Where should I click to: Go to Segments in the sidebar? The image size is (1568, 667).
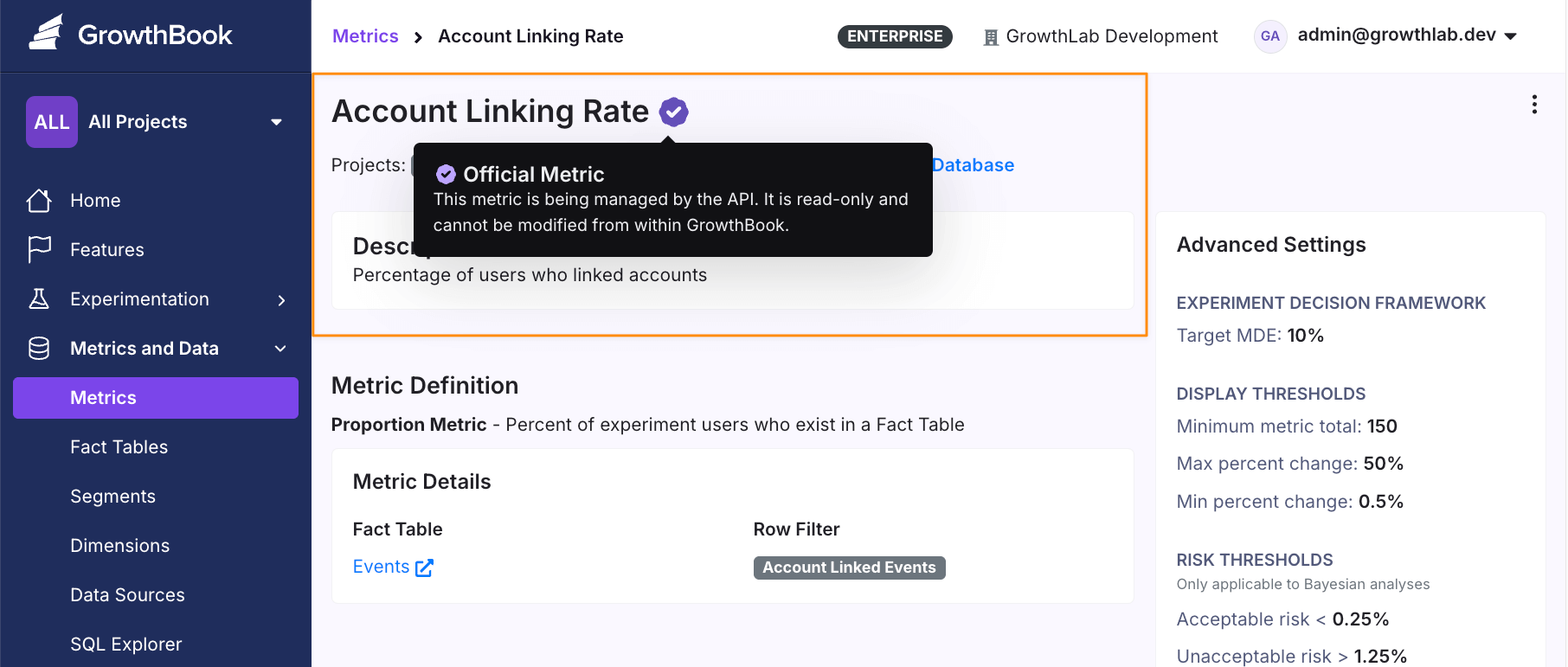tap(113, 497)
